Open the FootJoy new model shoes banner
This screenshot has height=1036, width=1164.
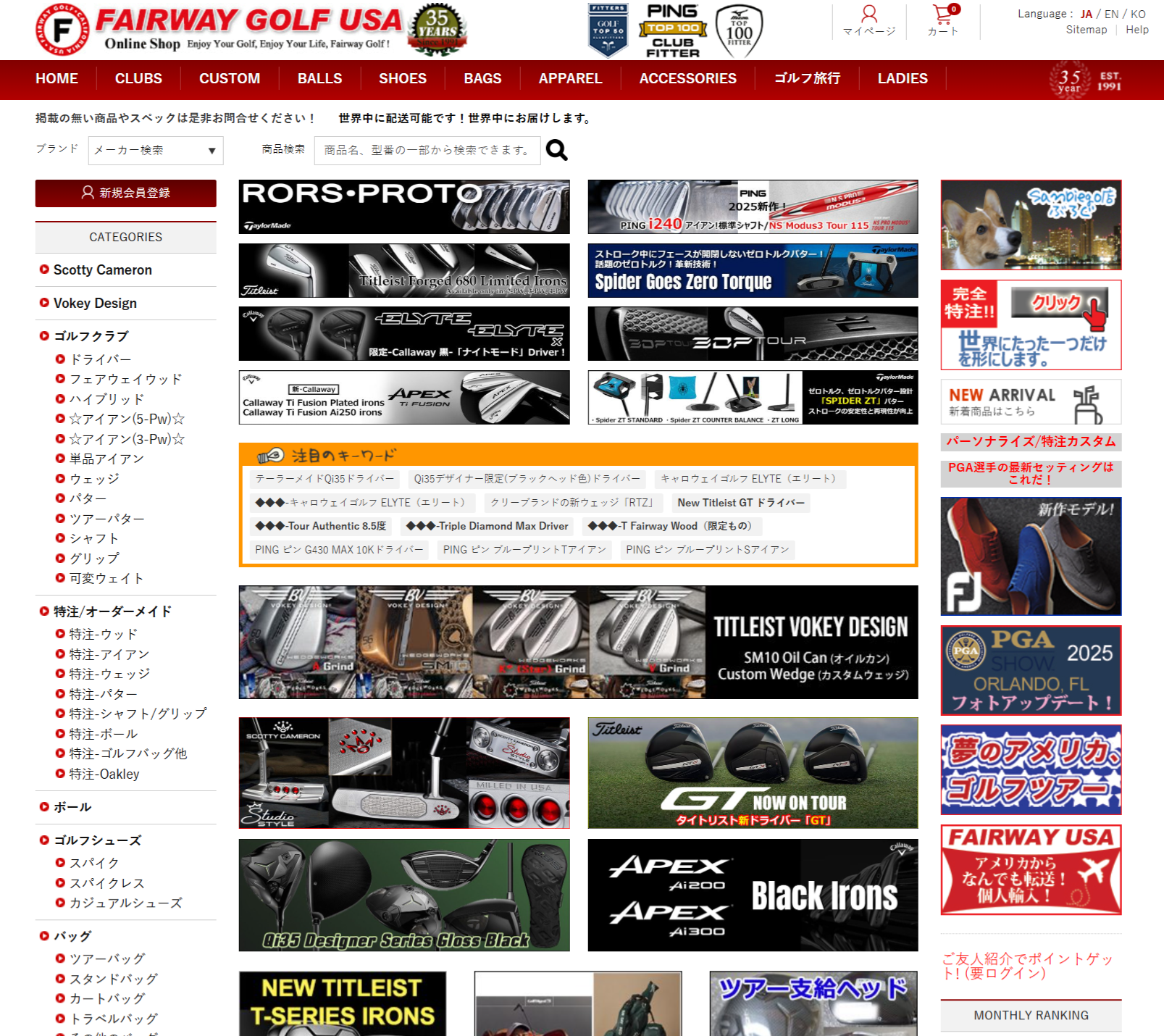tap(1031, 556)
